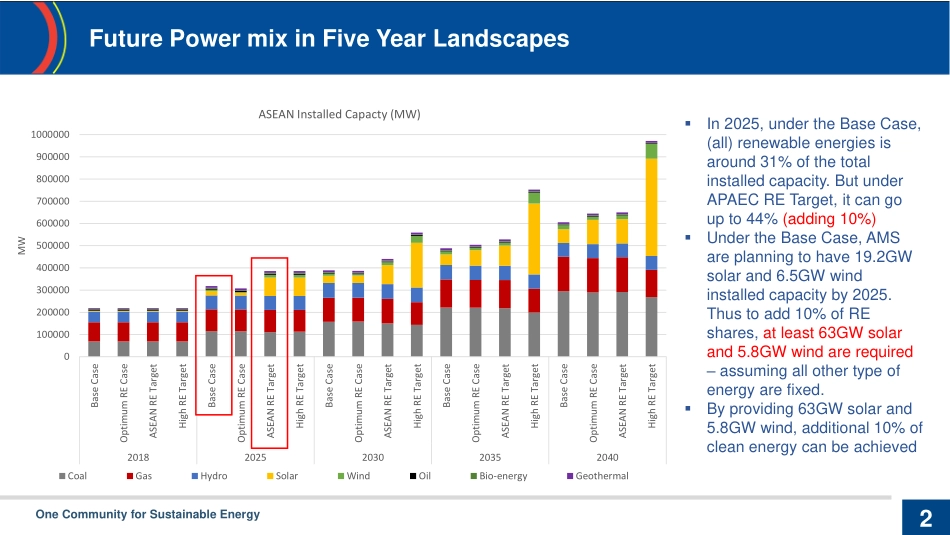Viewport: 950px width, 535px height.
Task: Click the MW vertical axis title
Action: (20, 245)
